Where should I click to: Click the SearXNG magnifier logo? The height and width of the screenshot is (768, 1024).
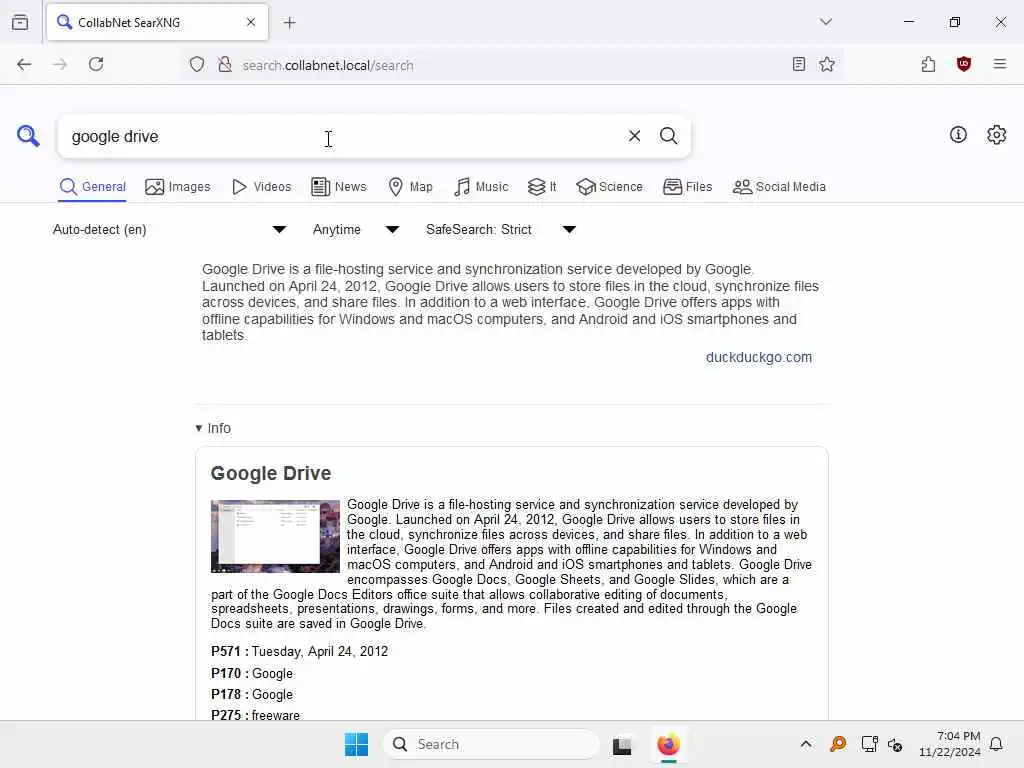coord(28,136)
